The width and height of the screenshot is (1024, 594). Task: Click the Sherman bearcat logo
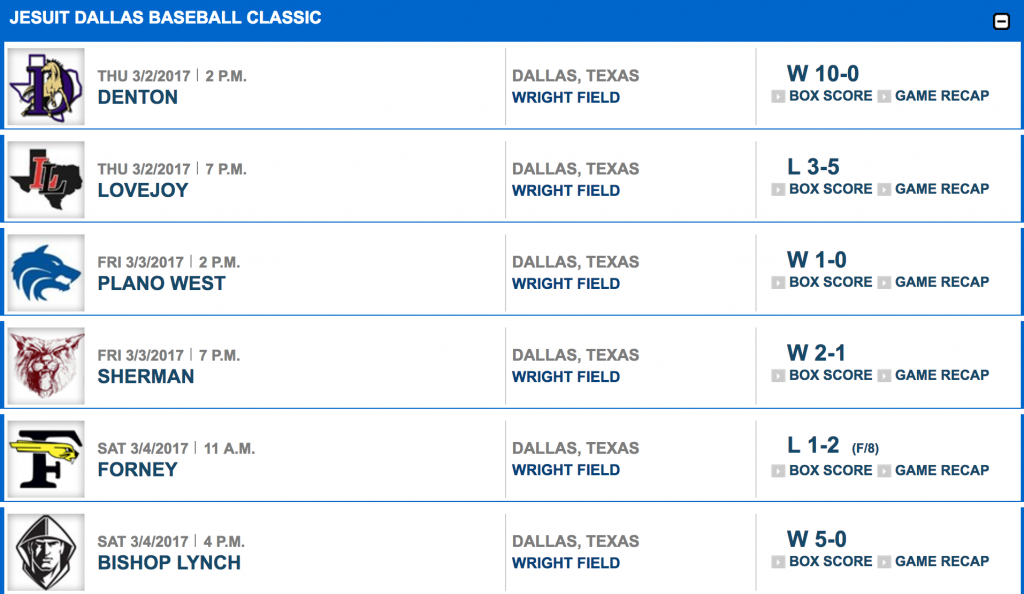46,366
